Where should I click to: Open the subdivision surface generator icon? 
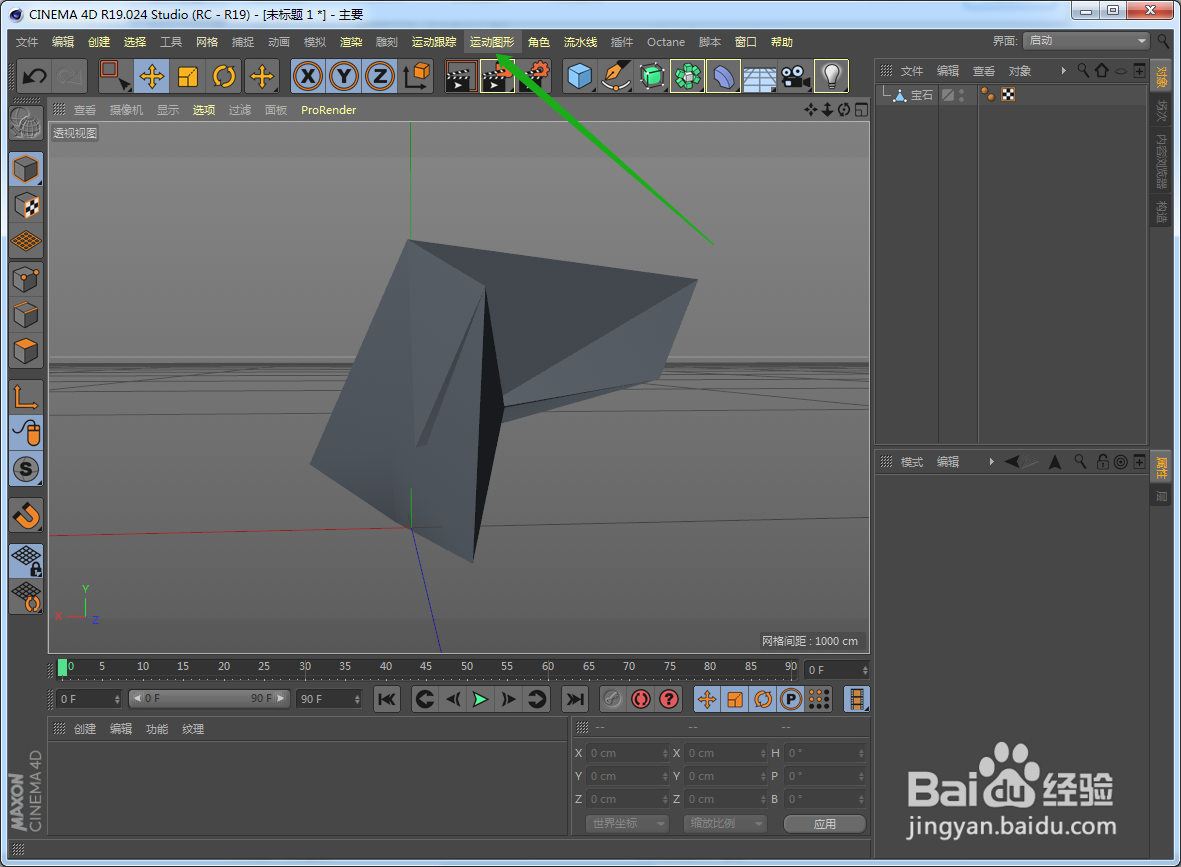click(652, 76)
